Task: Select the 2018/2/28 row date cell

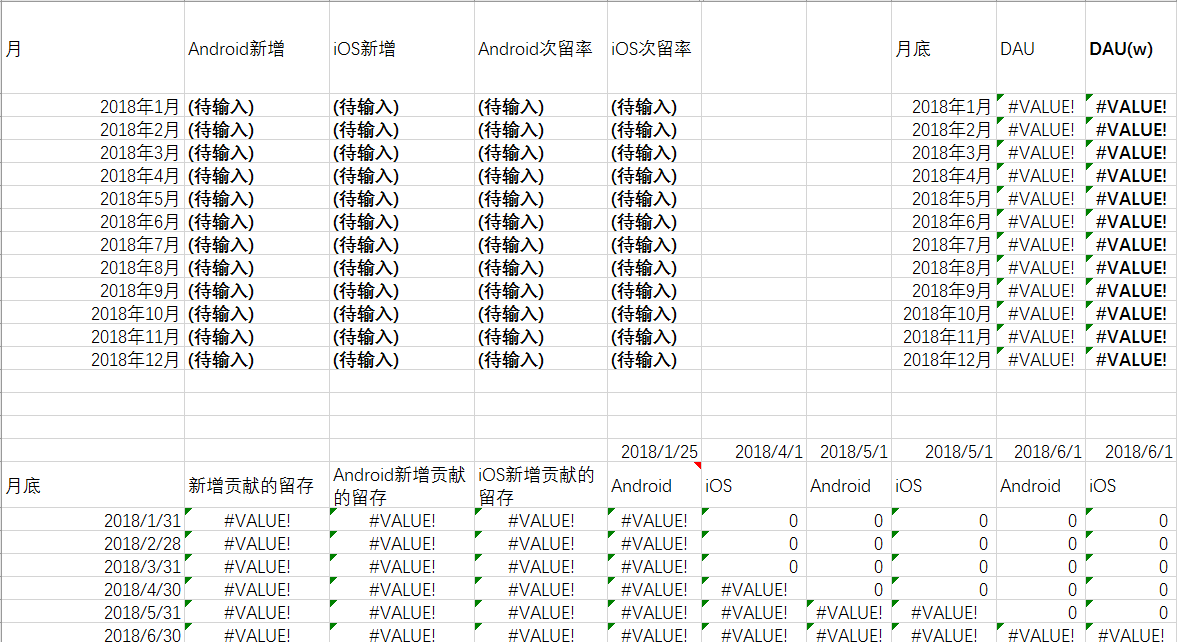Action: click(x=92, y=543)
